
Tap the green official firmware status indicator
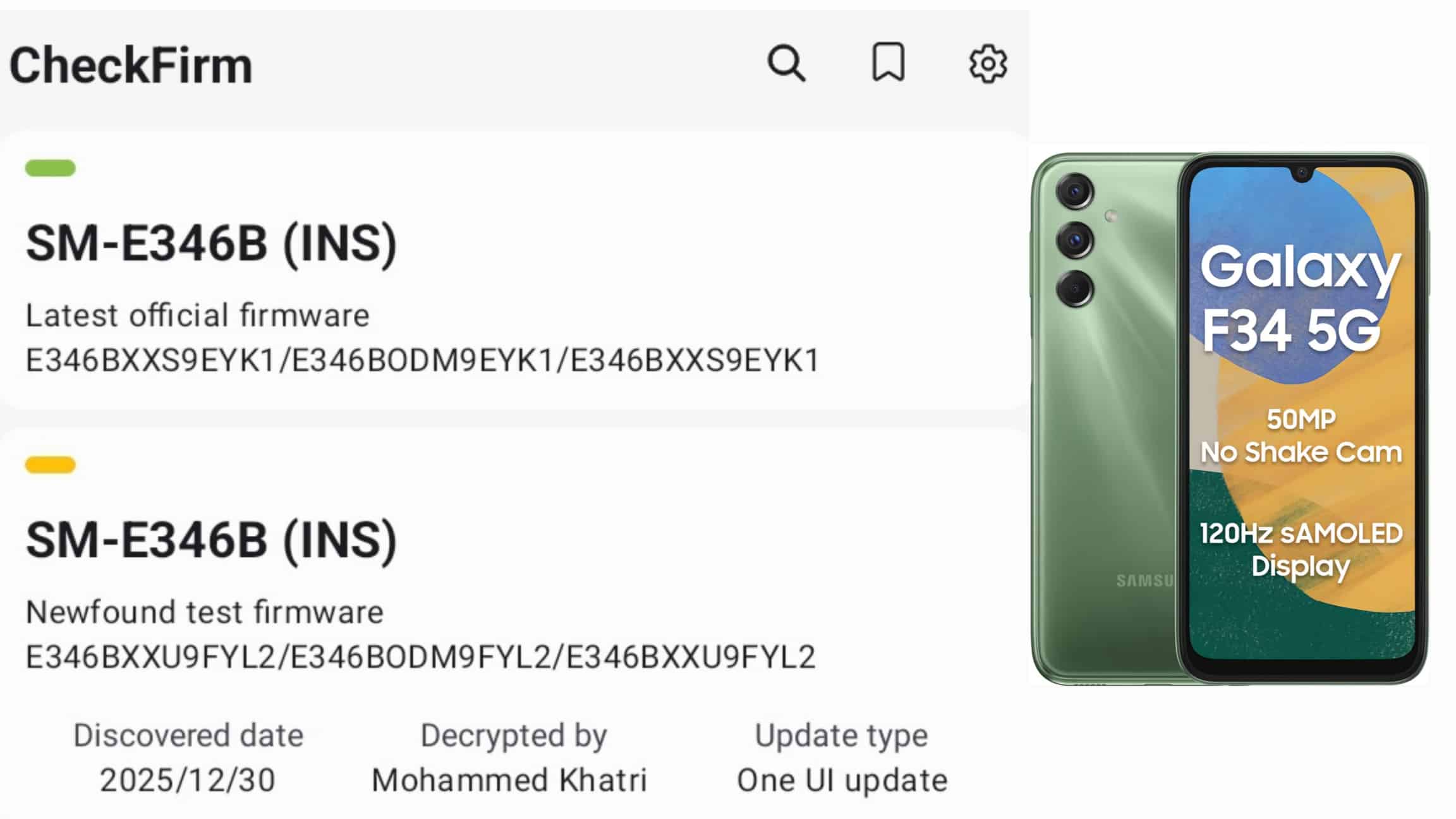pyautogui.click(x=51, y=168)
